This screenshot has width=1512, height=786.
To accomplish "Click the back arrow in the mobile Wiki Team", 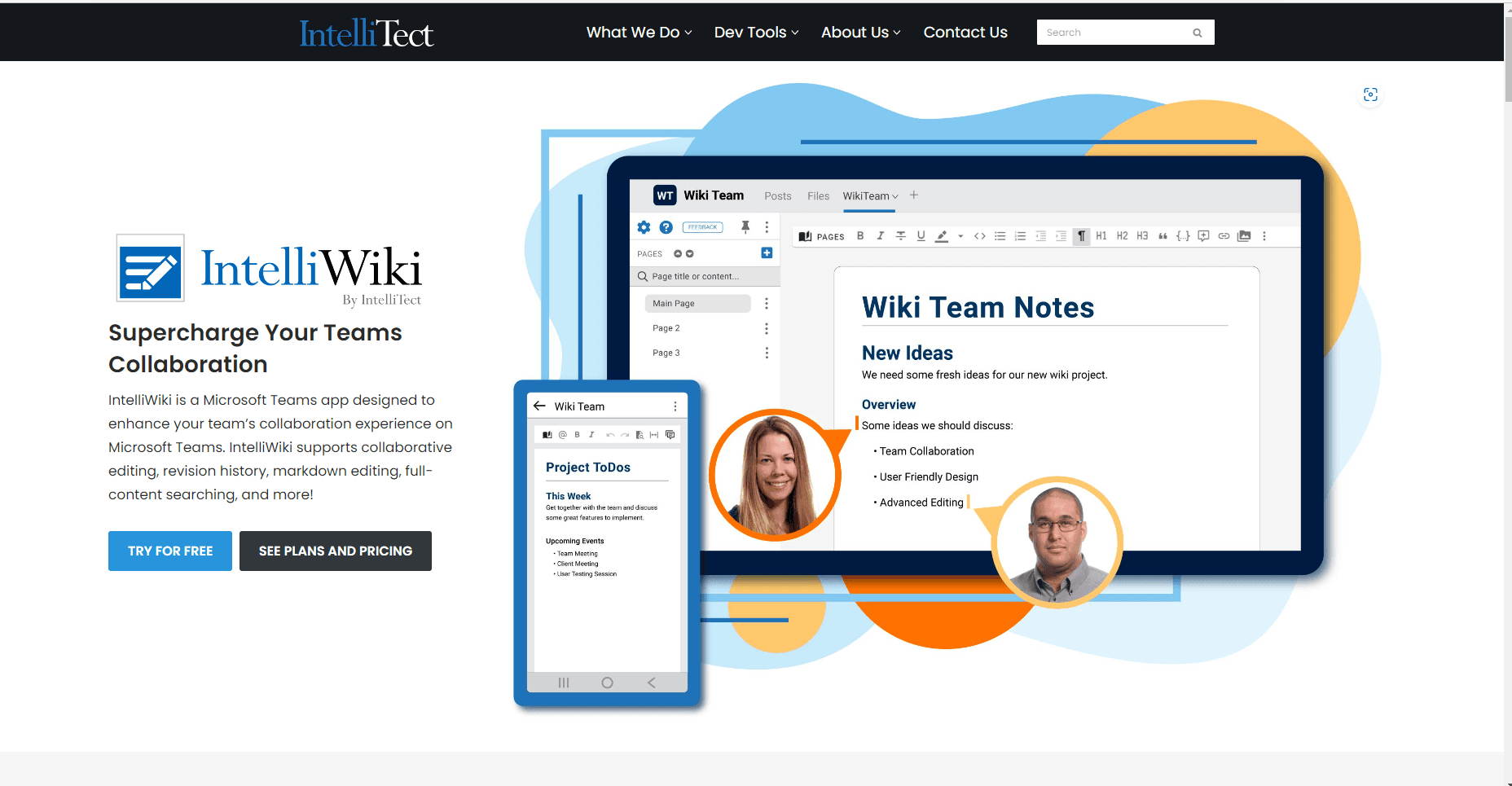I will pyautogui.click(x=539, y=406).
